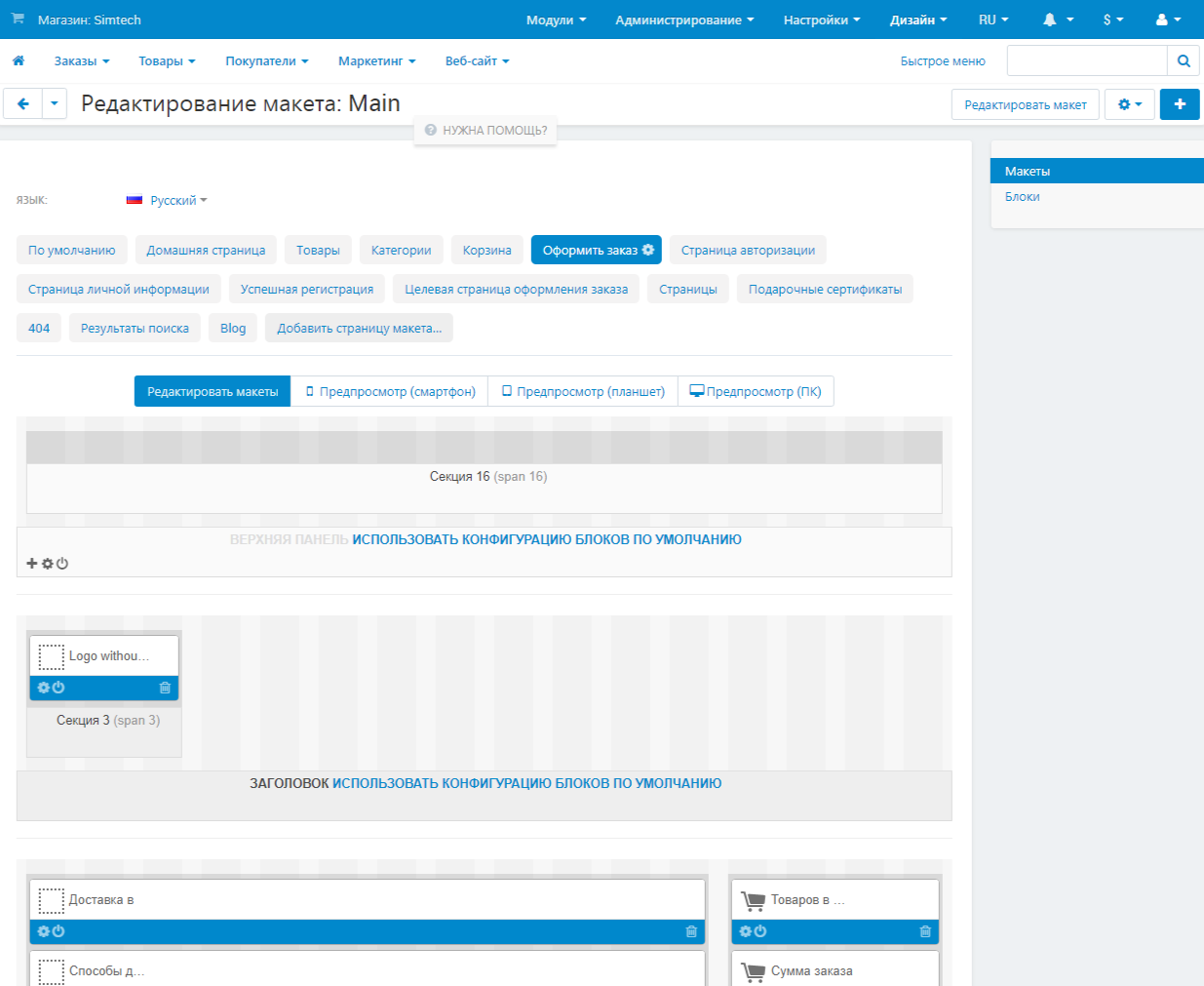
Task: Delete the Logo block with trash icon
Action: point(165,688)
